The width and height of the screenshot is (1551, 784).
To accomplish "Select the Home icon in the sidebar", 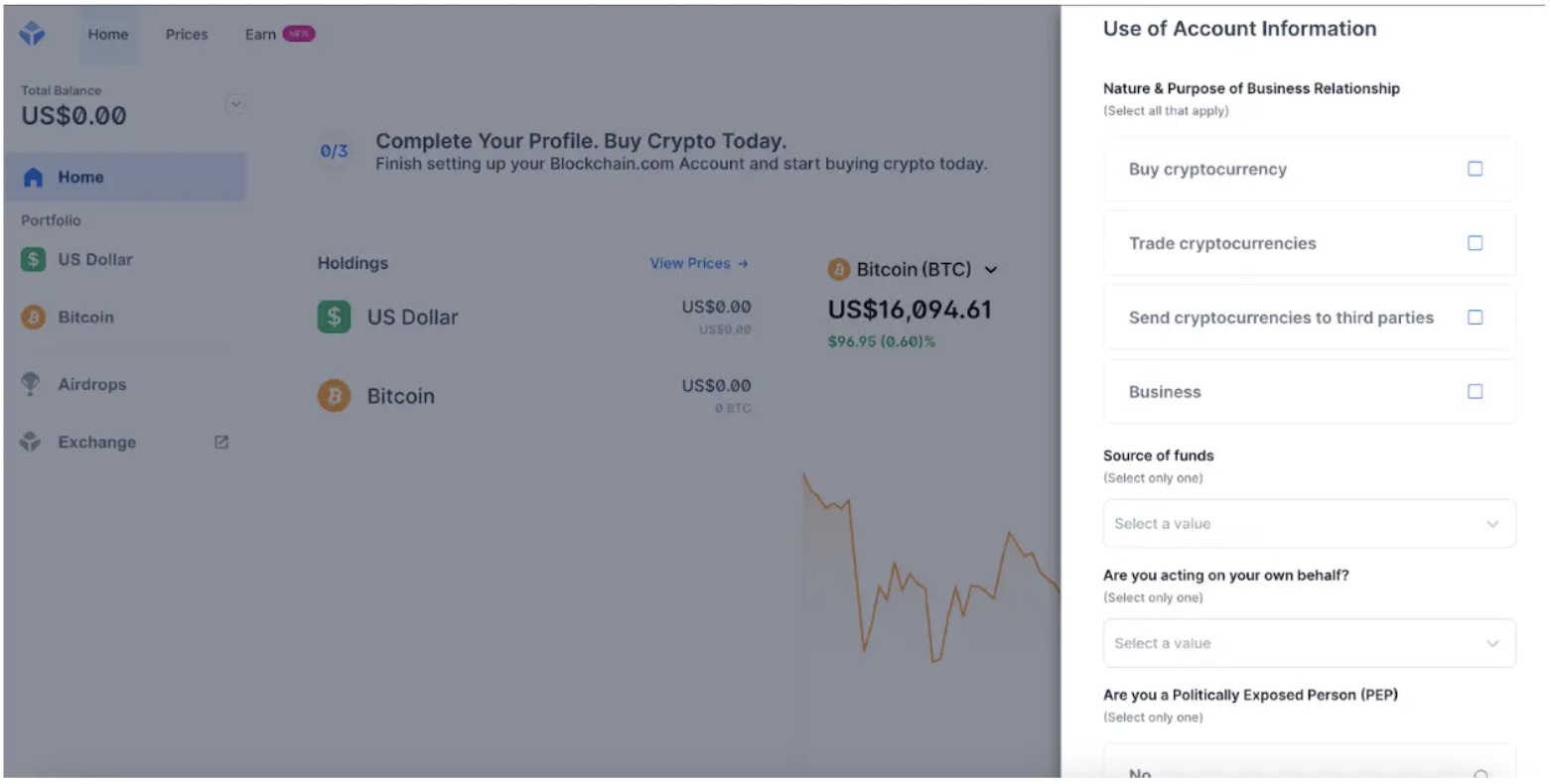I will [33, 176].
